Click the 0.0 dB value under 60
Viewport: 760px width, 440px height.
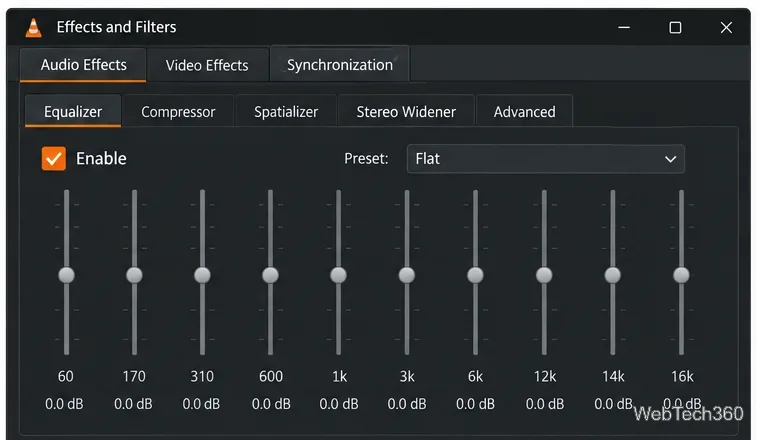pos(64,404)
